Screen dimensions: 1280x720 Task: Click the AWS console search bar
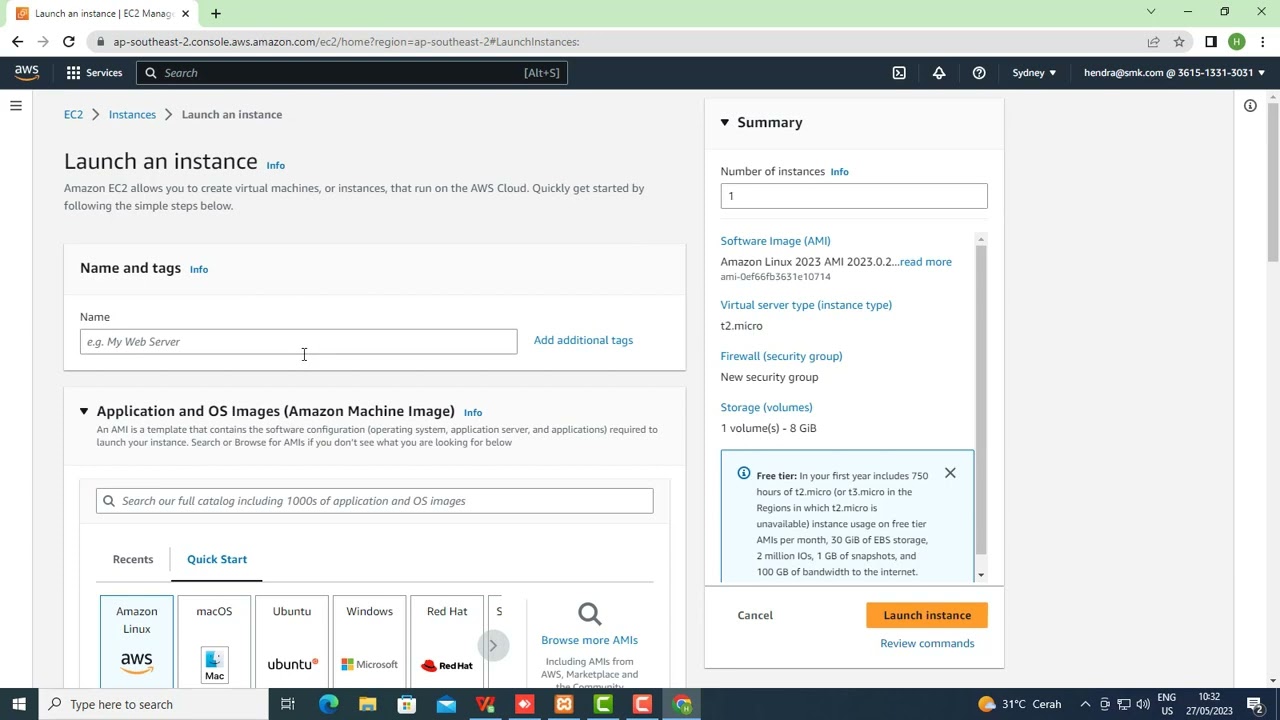[x=353, y=72]
